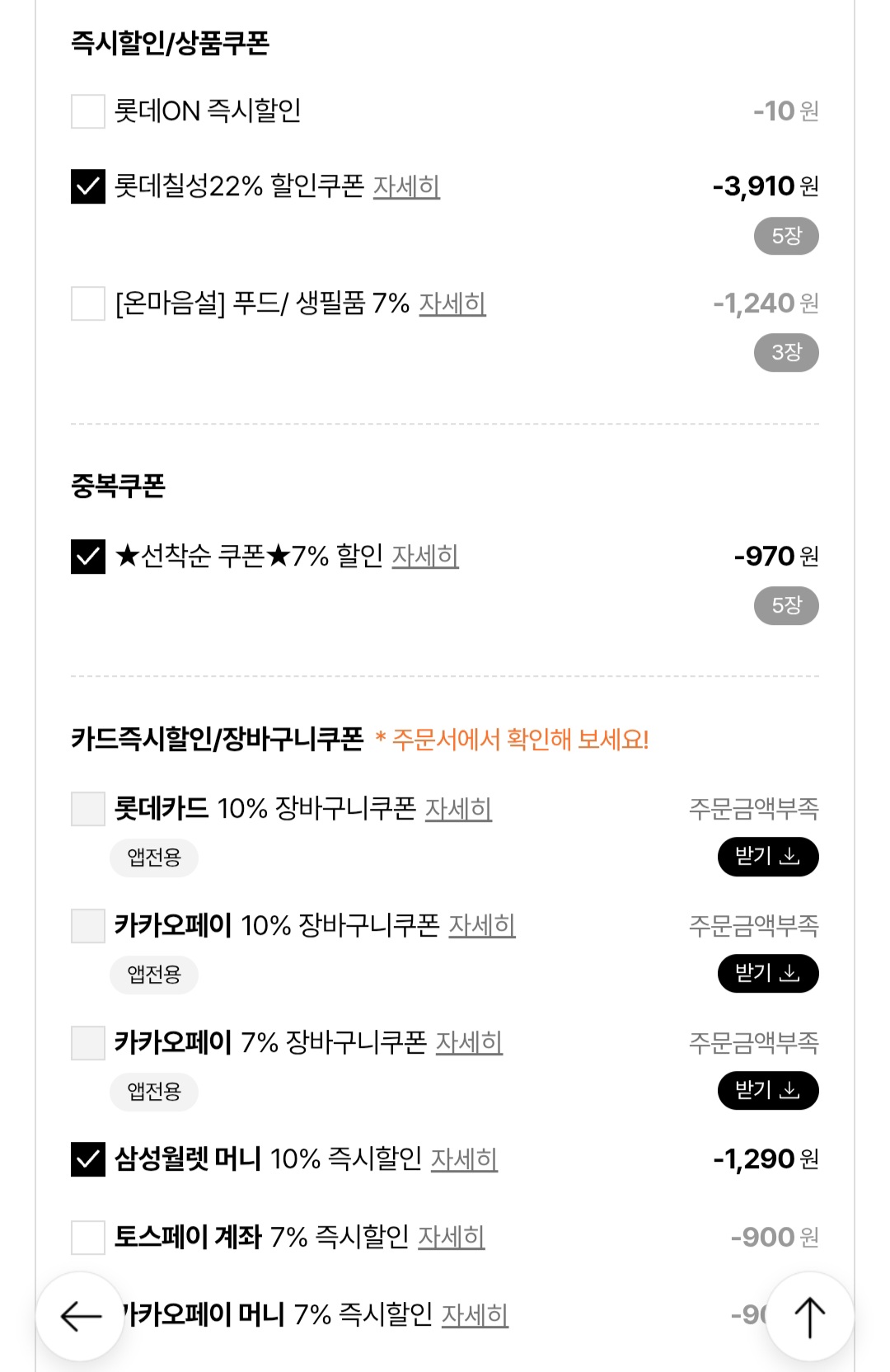The height and width of the screenshot is (1372, 890).
Task: Select the [온마음설] 푸드/생필품 7% checkbox
Action: click(88, 303)
